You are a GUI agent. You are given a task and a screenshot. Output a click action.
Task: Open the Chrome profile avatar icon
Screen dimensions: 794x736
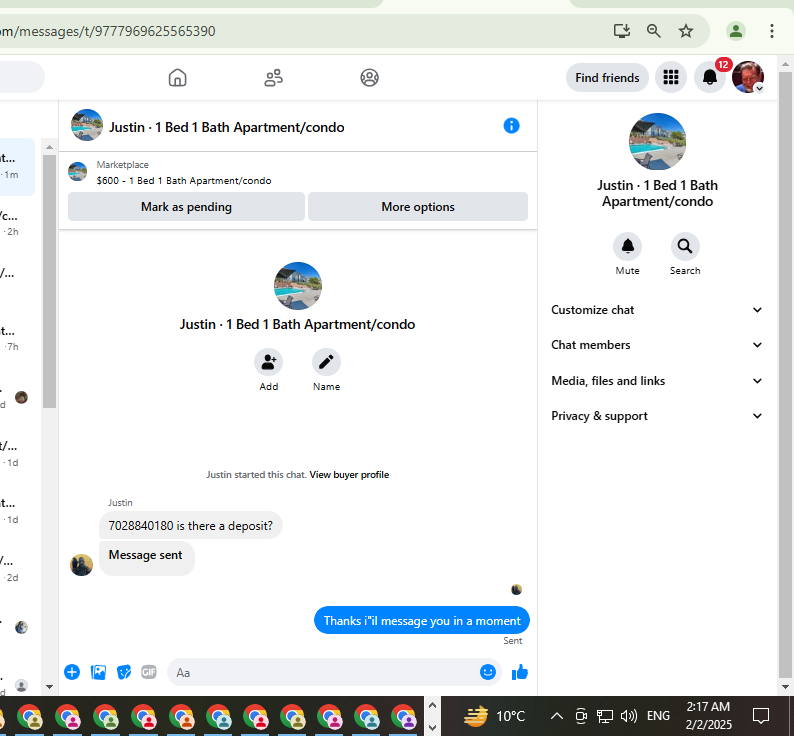(736, 31)
